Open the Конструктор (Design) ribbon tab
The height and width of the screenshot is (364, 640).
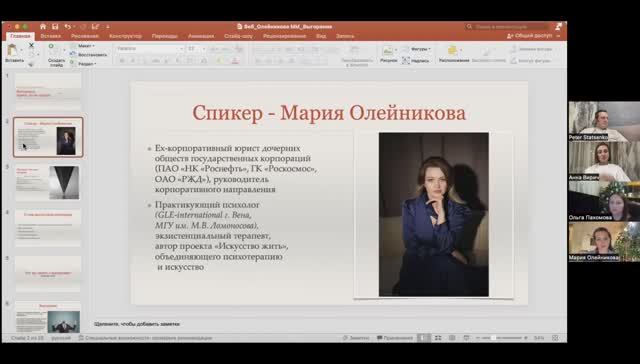126,36
